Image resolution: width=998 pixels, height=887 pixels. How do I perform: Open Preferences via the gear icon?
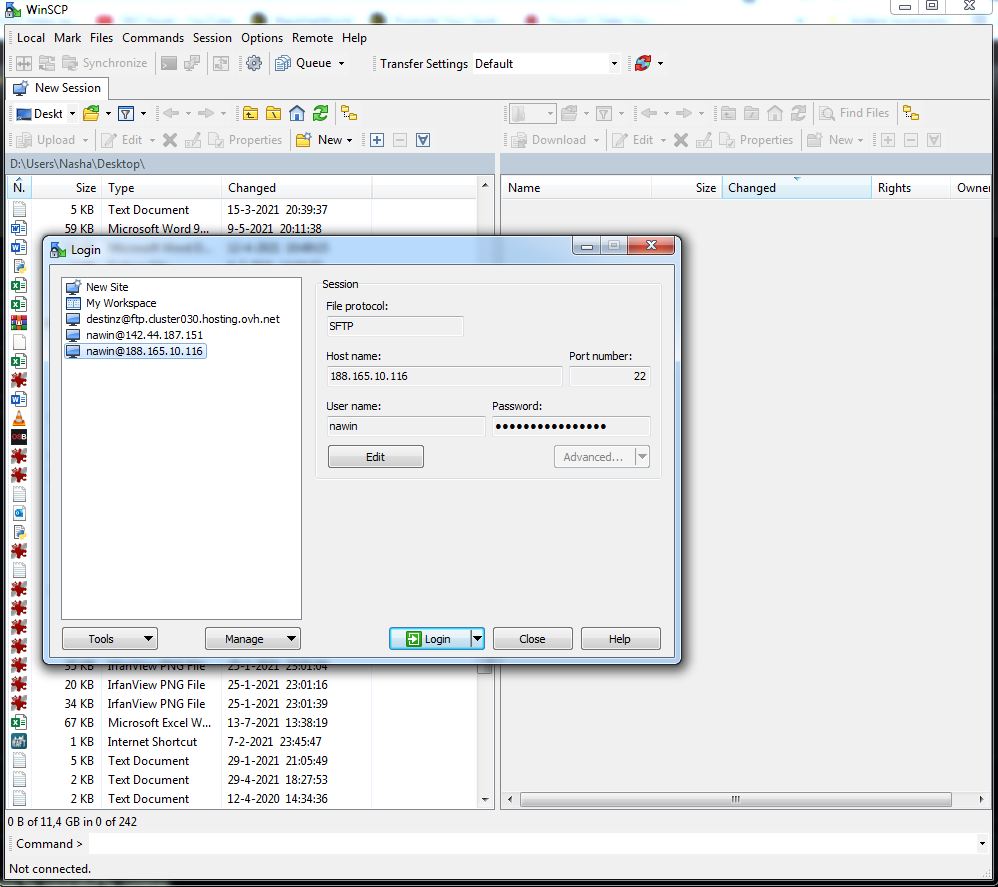(253, 63)
